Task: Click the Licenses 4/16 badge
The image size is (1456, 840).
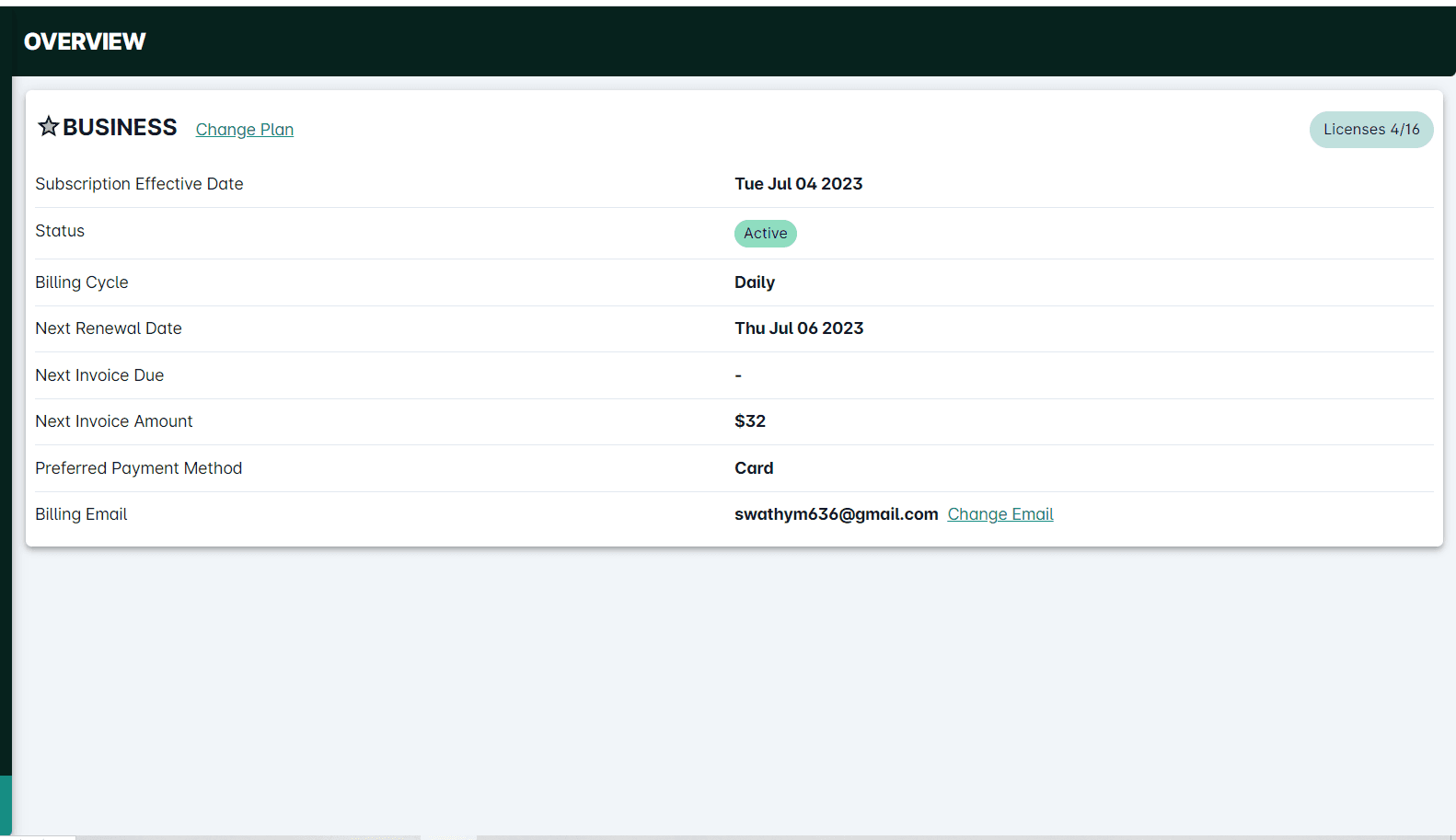Action: pyautogui.click(x=1370, y=130)
